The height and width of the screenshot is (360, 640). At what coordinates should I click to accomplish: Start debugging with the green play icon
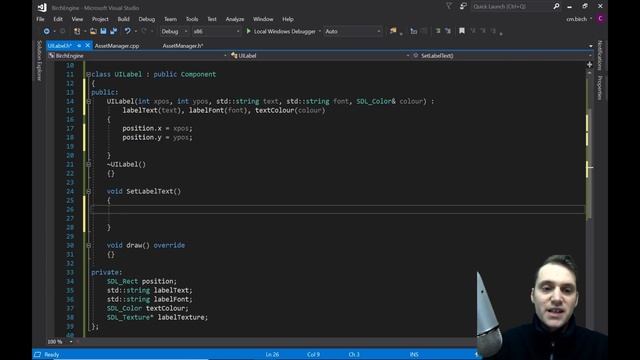(x=248, y=31)
